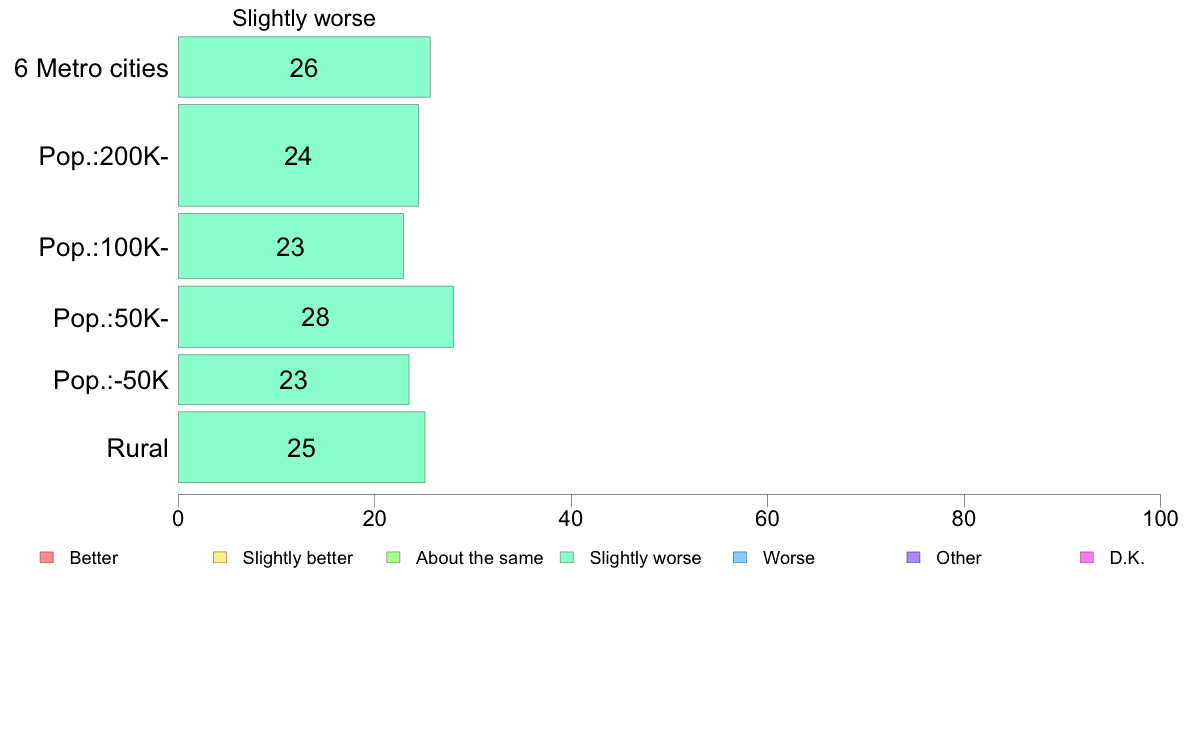Click the Slightly worse chart title
This screenshot has height=736, width=1188.
(304, 18)
